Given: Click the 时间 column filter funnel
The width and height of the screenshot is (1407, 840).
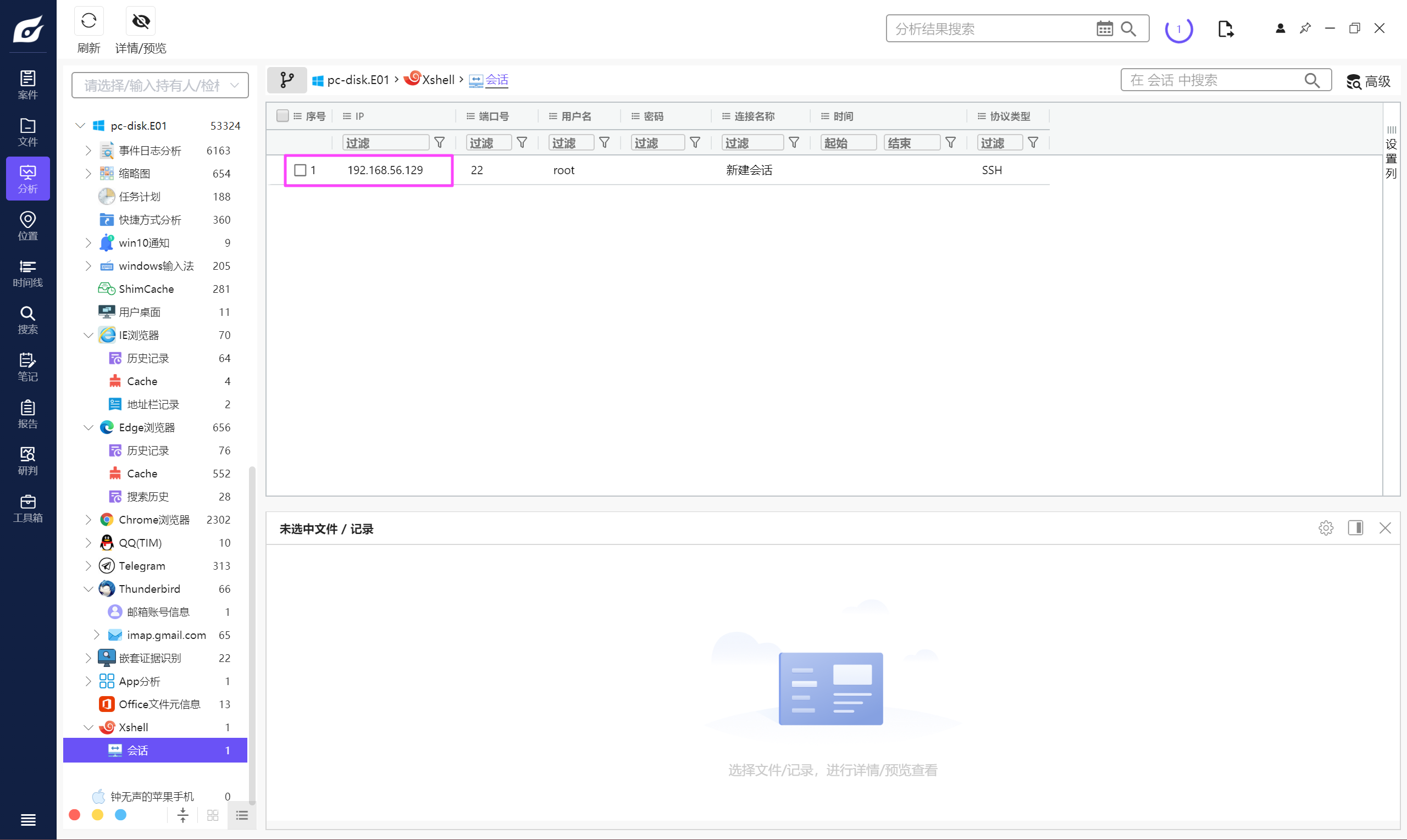Looking at the screenshot, I should pyautogui.click(x=951, y=143).
